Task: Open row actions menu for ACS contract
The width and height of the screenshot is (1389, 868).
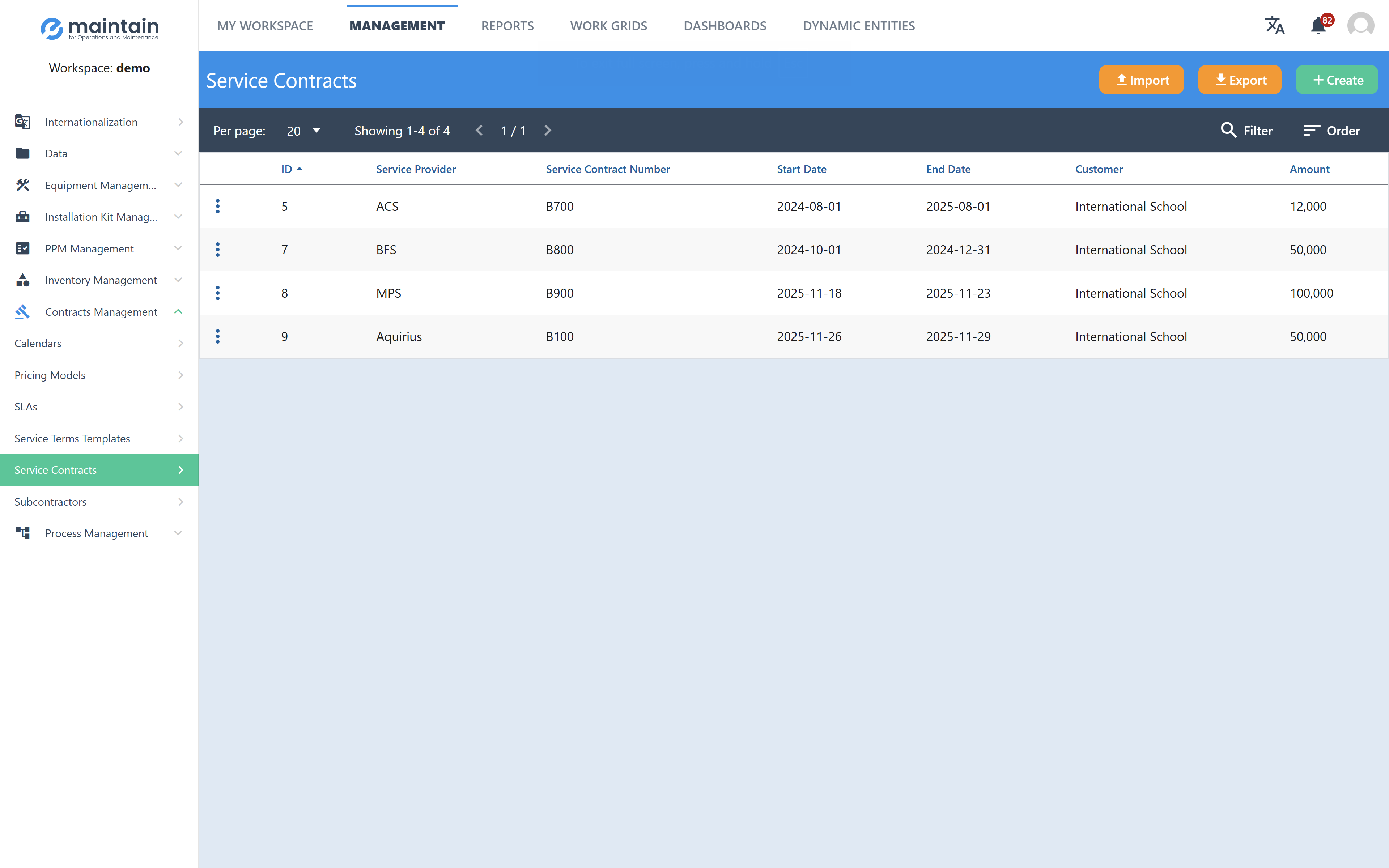Action: pos(217,206)
